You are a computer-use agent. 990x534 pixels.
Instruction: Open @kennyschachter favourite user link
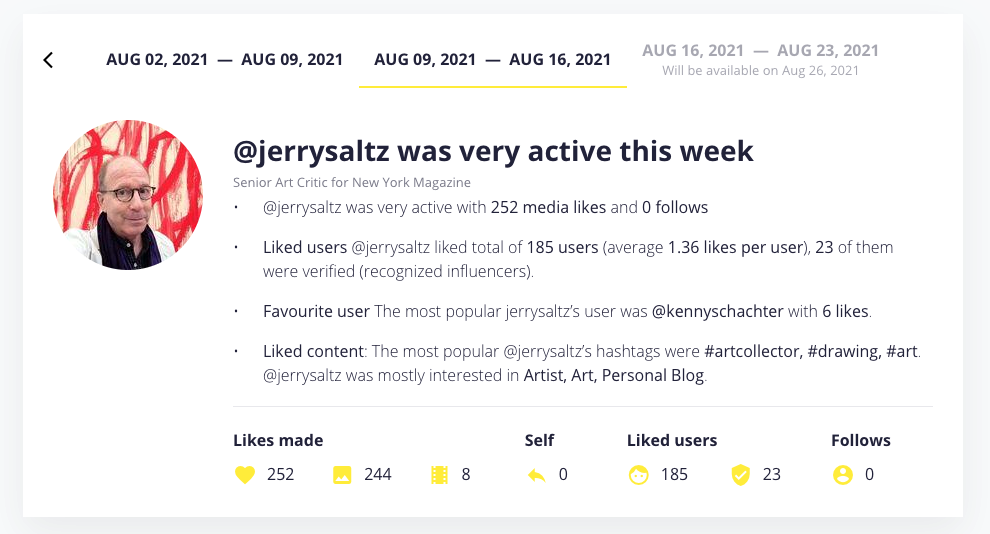click(717, 311)
